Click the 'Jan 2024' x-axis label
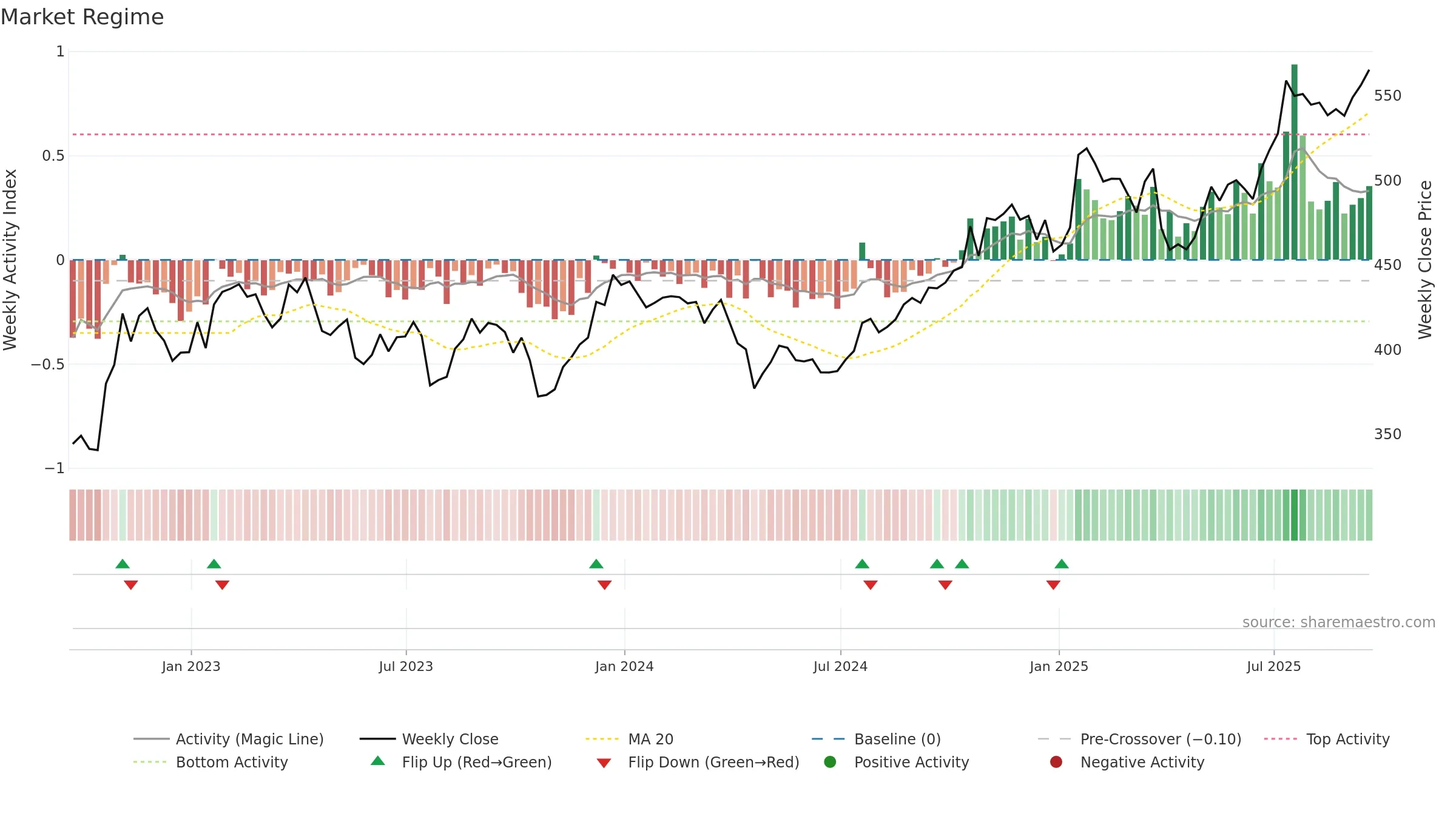 tap(624, 666)
